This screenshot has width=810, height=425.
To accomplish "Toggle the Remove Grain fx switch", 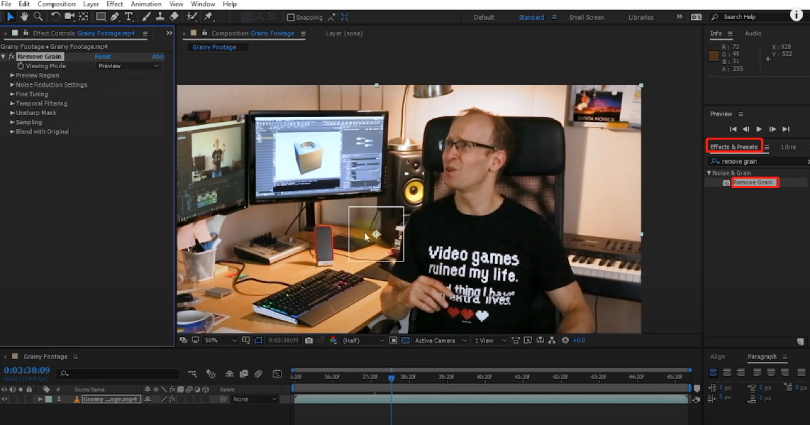I will click(11, 57).
